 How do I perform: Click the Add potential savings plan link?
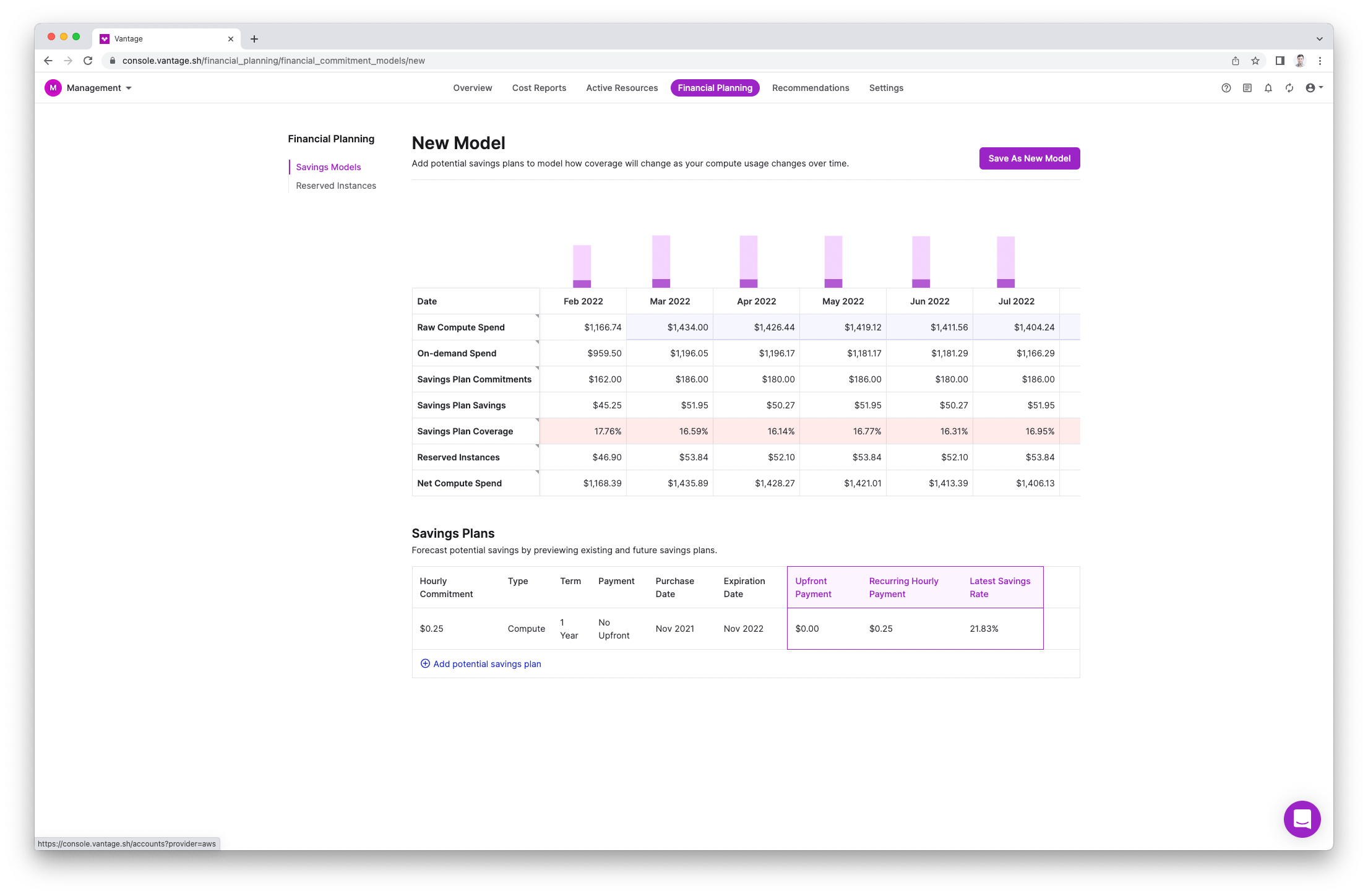pos(487,663)
